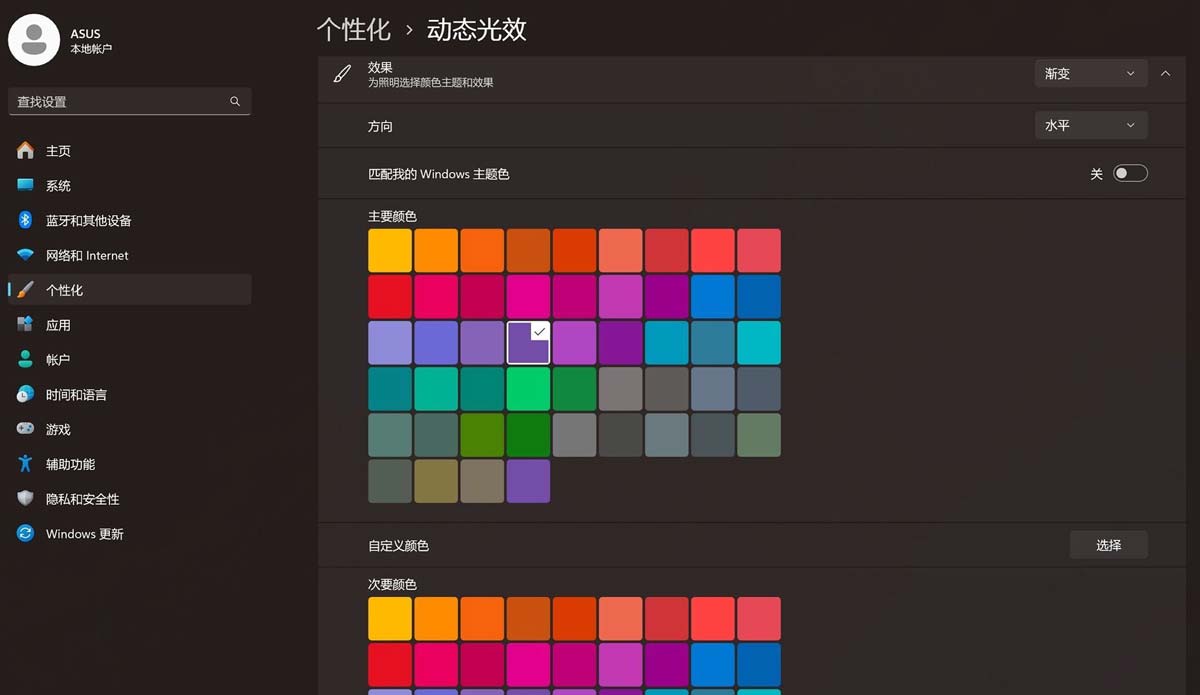
Task: Toggle 匹配我的 Windows 主题色 switch
Action: point(1130,173)
